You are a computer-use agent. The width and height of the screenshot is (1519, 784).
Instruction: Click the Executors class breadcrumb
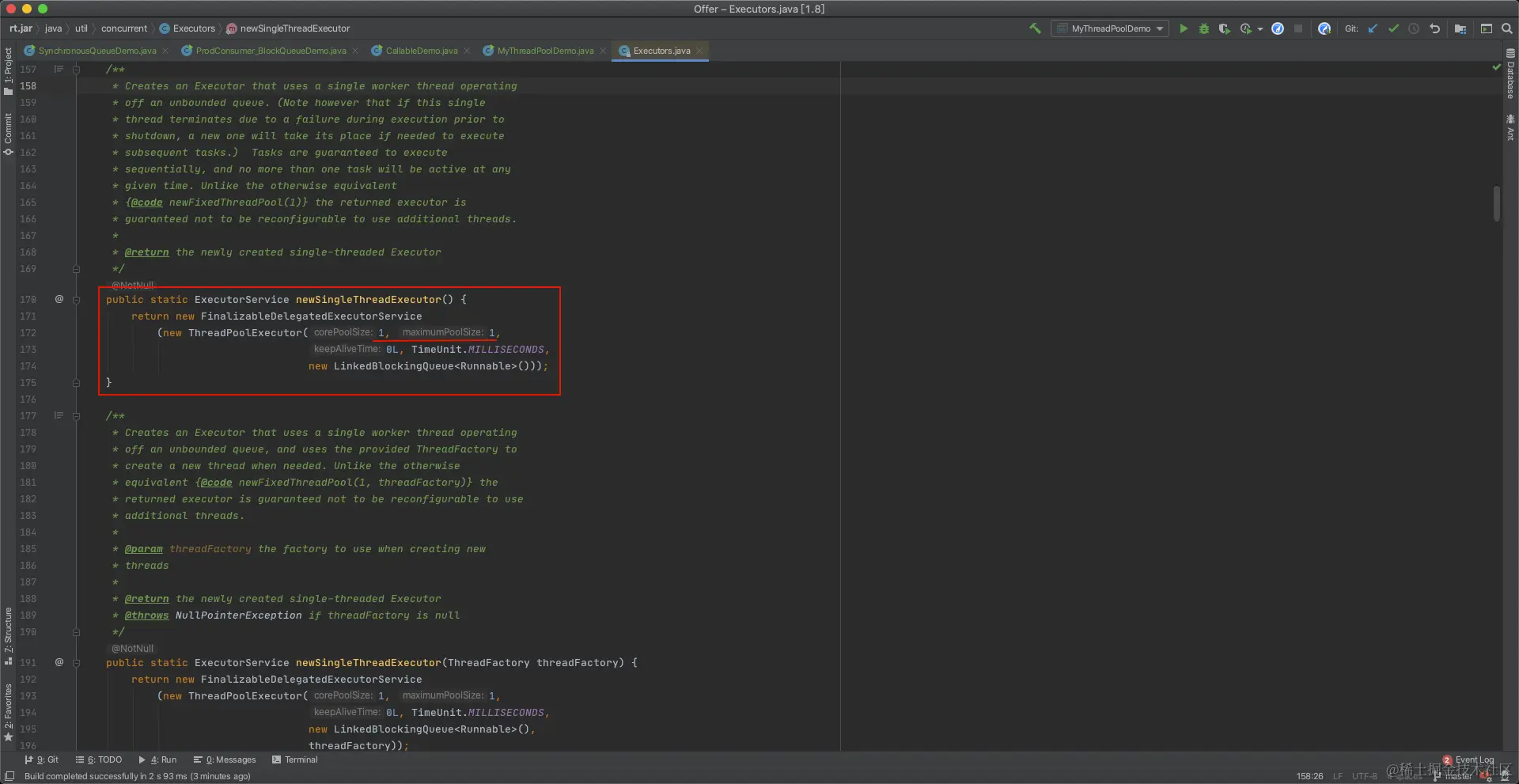188,28
